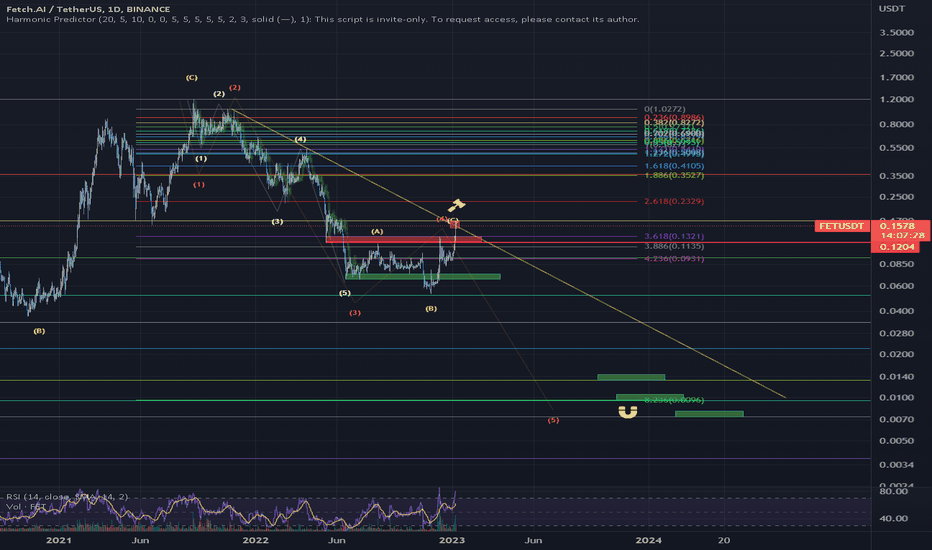932x550 pixels.
Task: Click the 2023 label on the time axis
Action: click(452, 540)
